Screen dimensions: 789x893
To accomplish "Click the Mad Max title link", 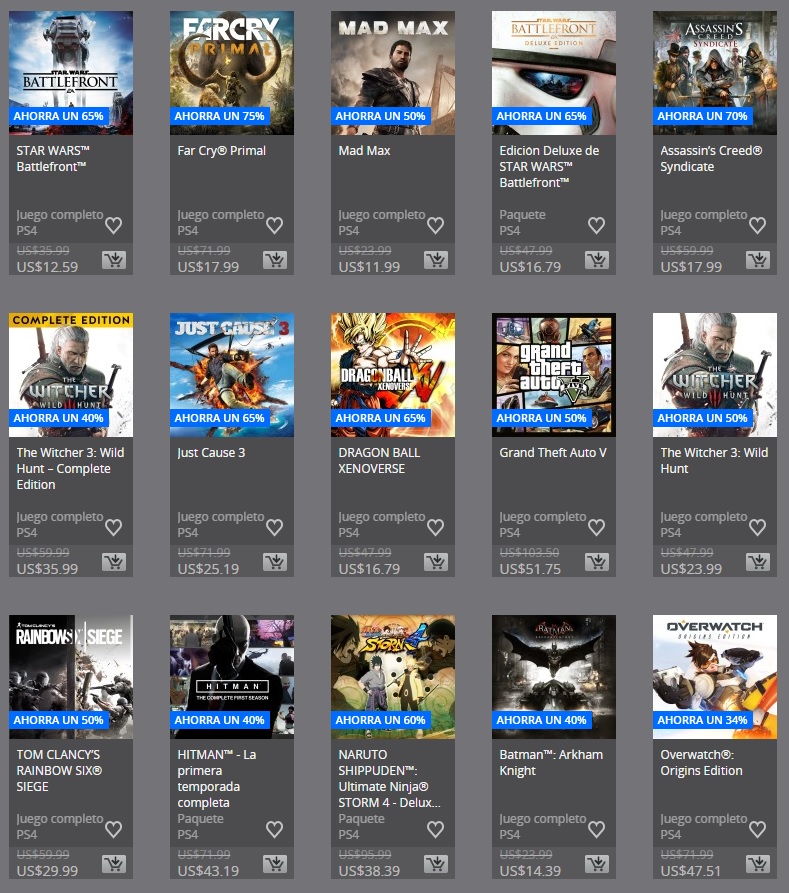I will (x=365, y=151).
